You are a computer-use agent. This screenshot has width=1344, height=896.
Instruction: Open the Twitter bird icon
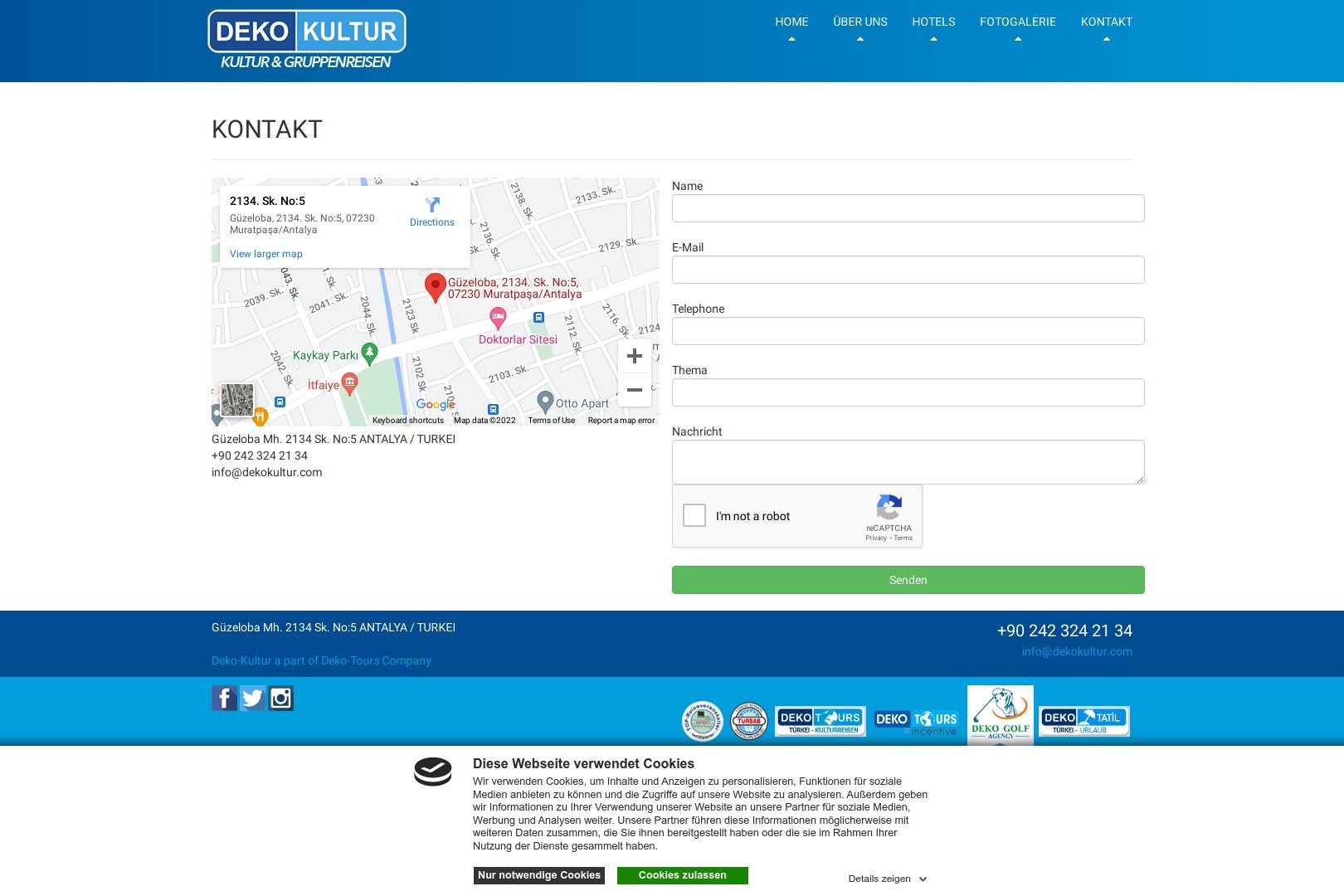(x=252, y=699)
